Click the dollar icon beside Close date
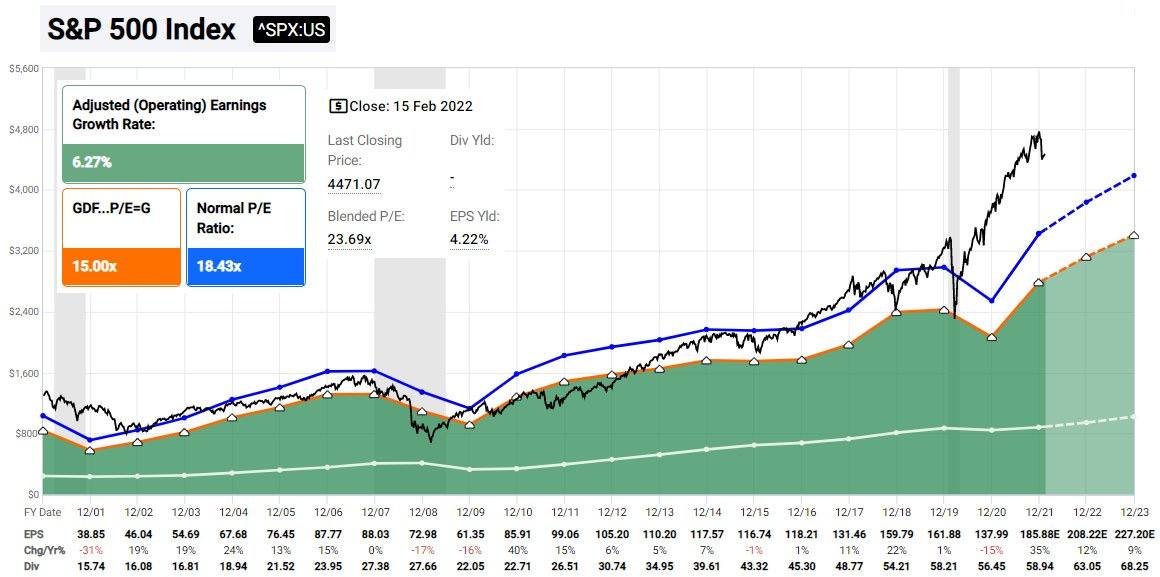Screen dimensions: 1160x577 coord(337,106)
